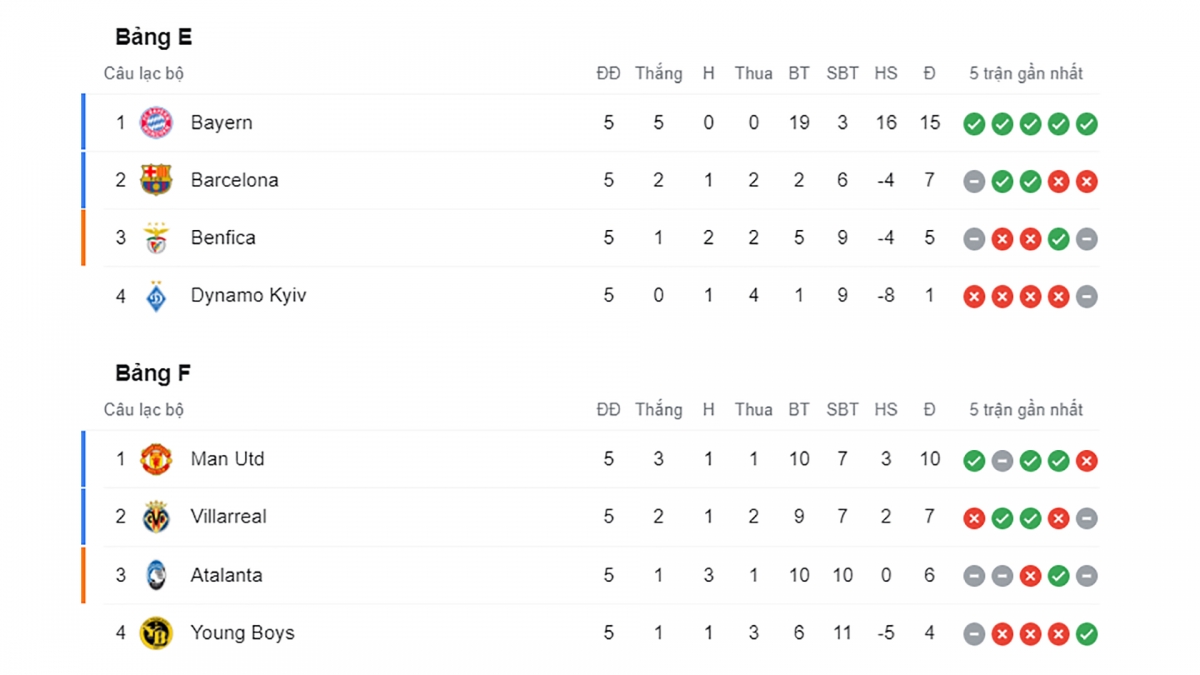Screen dimensions: 1200x675
Task: Click the Câu lạc bộ header in Bảng F
Action: pyautogui.click(x=144, y=410)
